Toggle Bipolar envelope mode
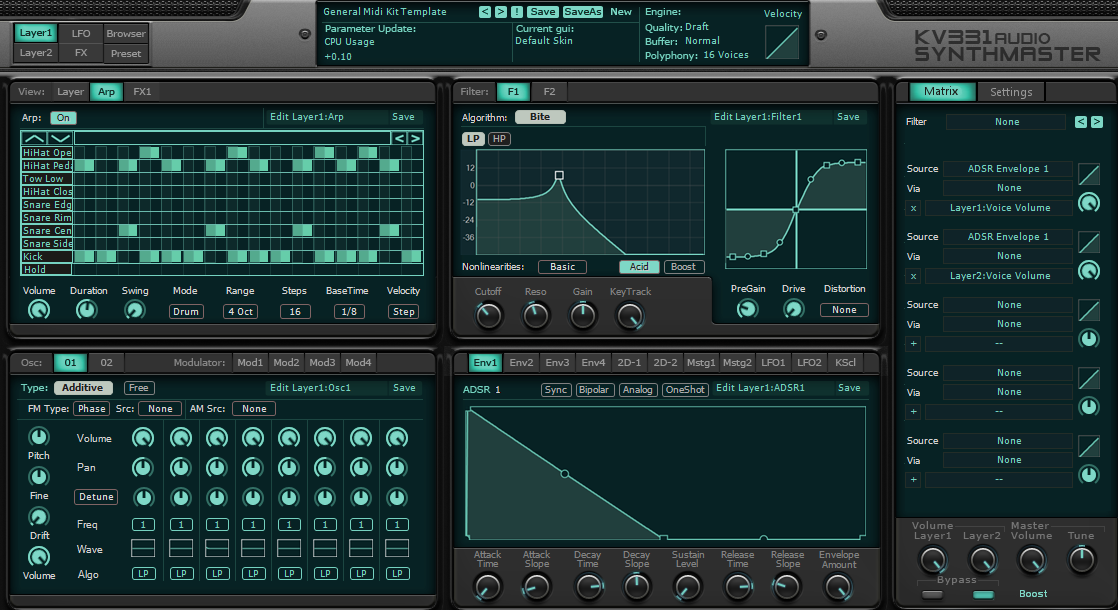 pyautogui.click(x=594, y=390)
